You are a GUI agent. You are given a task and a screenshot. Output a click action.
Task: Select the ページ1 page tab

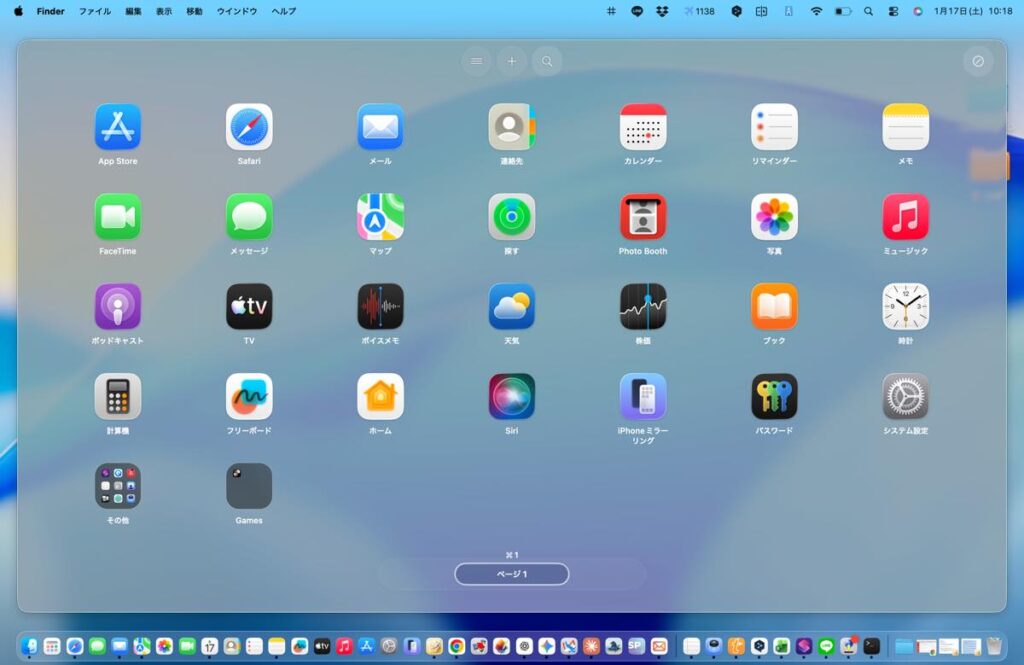(x=512, y=574)
